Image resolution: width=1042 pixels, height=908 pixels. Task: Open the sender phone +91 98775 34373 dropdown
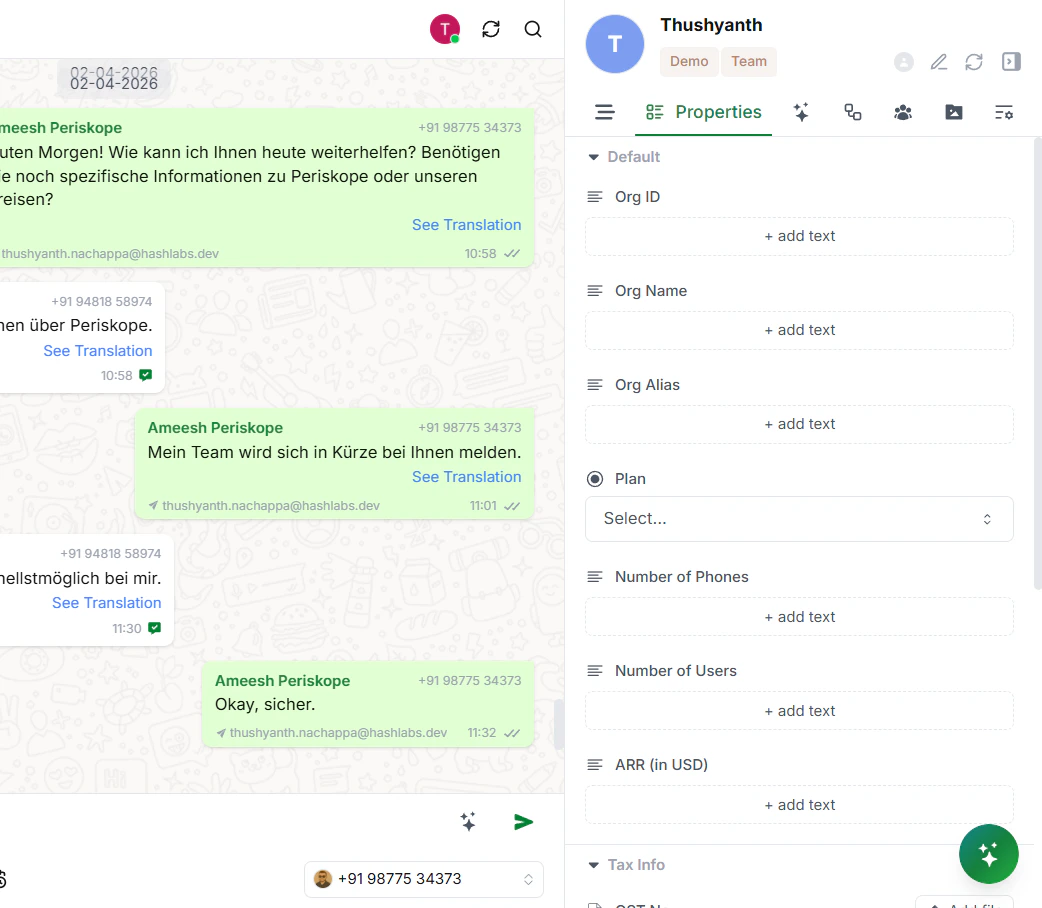424,879
